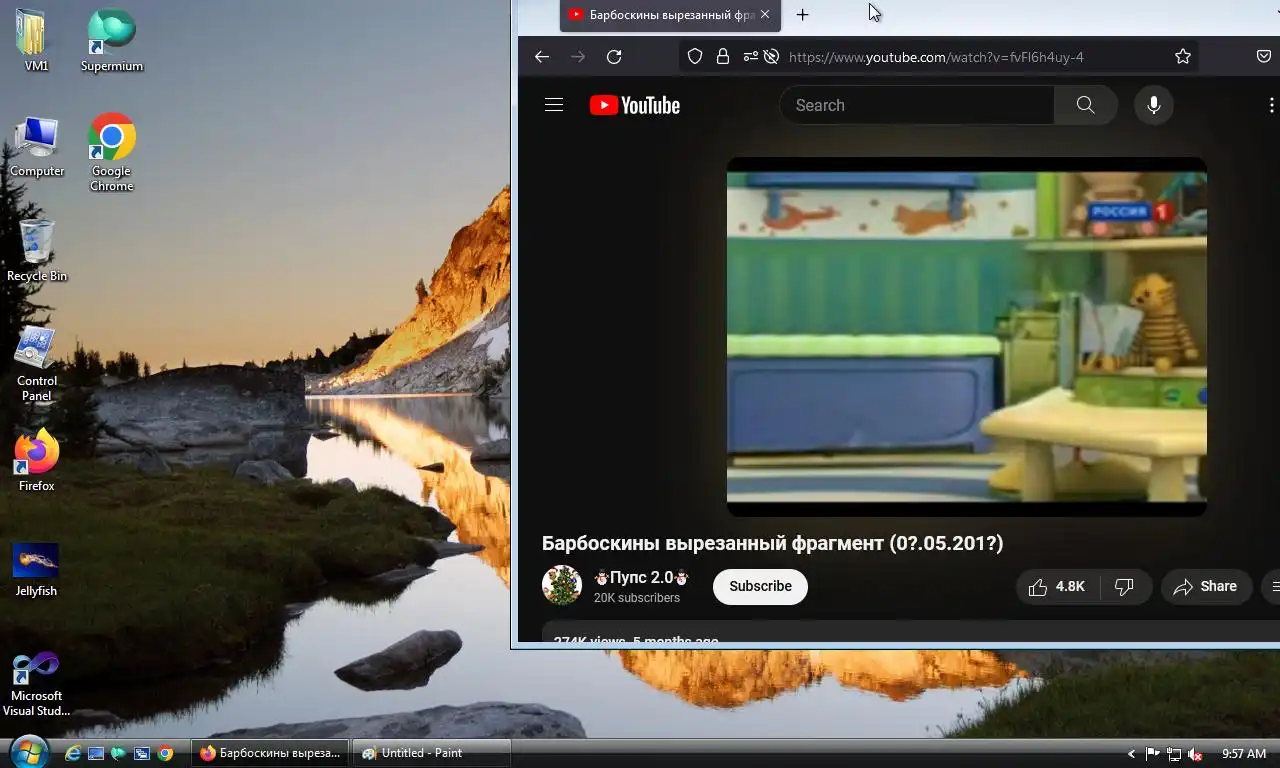Open the site permissions icon in address bar
Image resolution: width=1280 pixels, height=768 pixels.
click(750, 57)
